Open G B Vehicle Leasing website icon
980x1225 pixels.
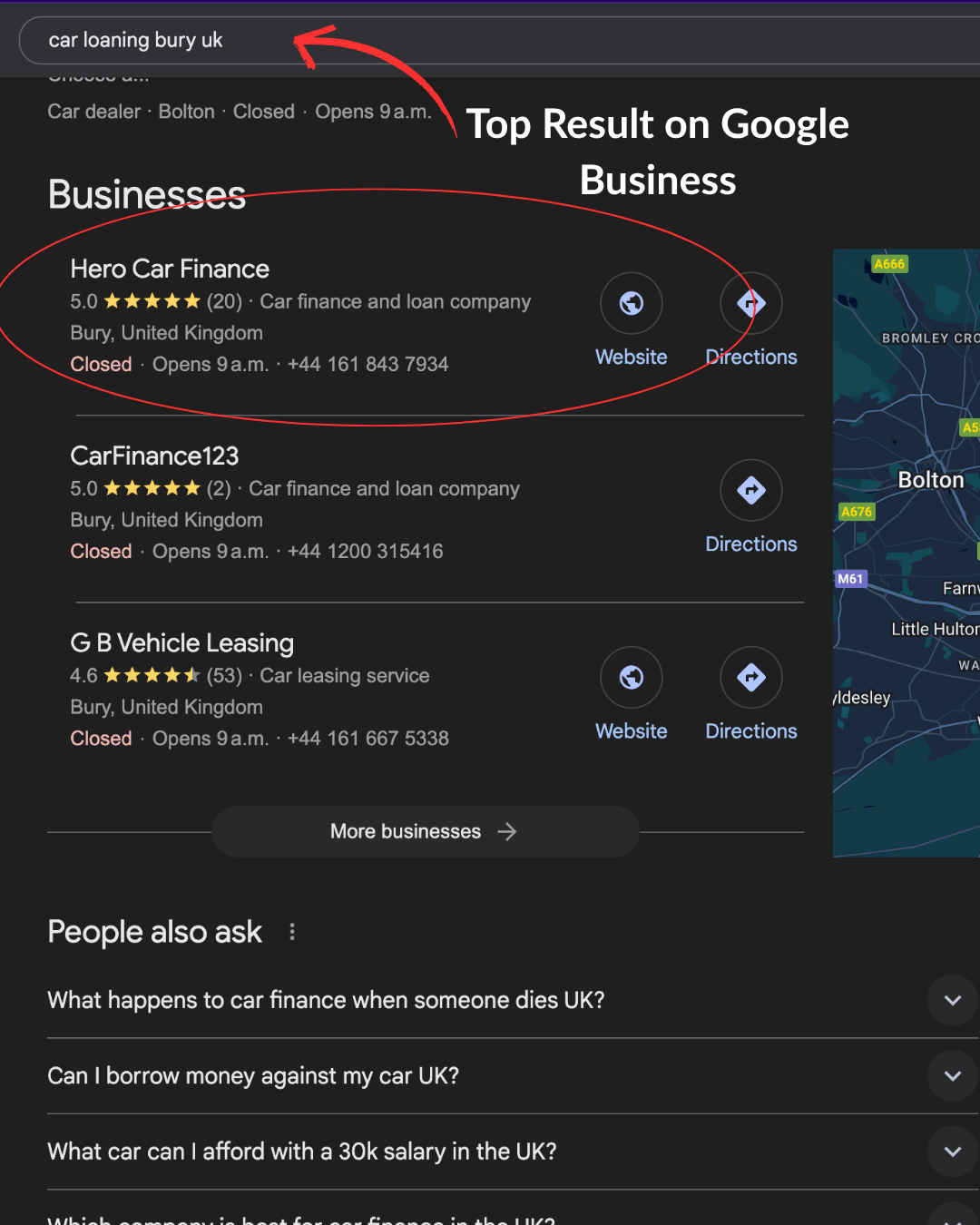pos(631,677)
